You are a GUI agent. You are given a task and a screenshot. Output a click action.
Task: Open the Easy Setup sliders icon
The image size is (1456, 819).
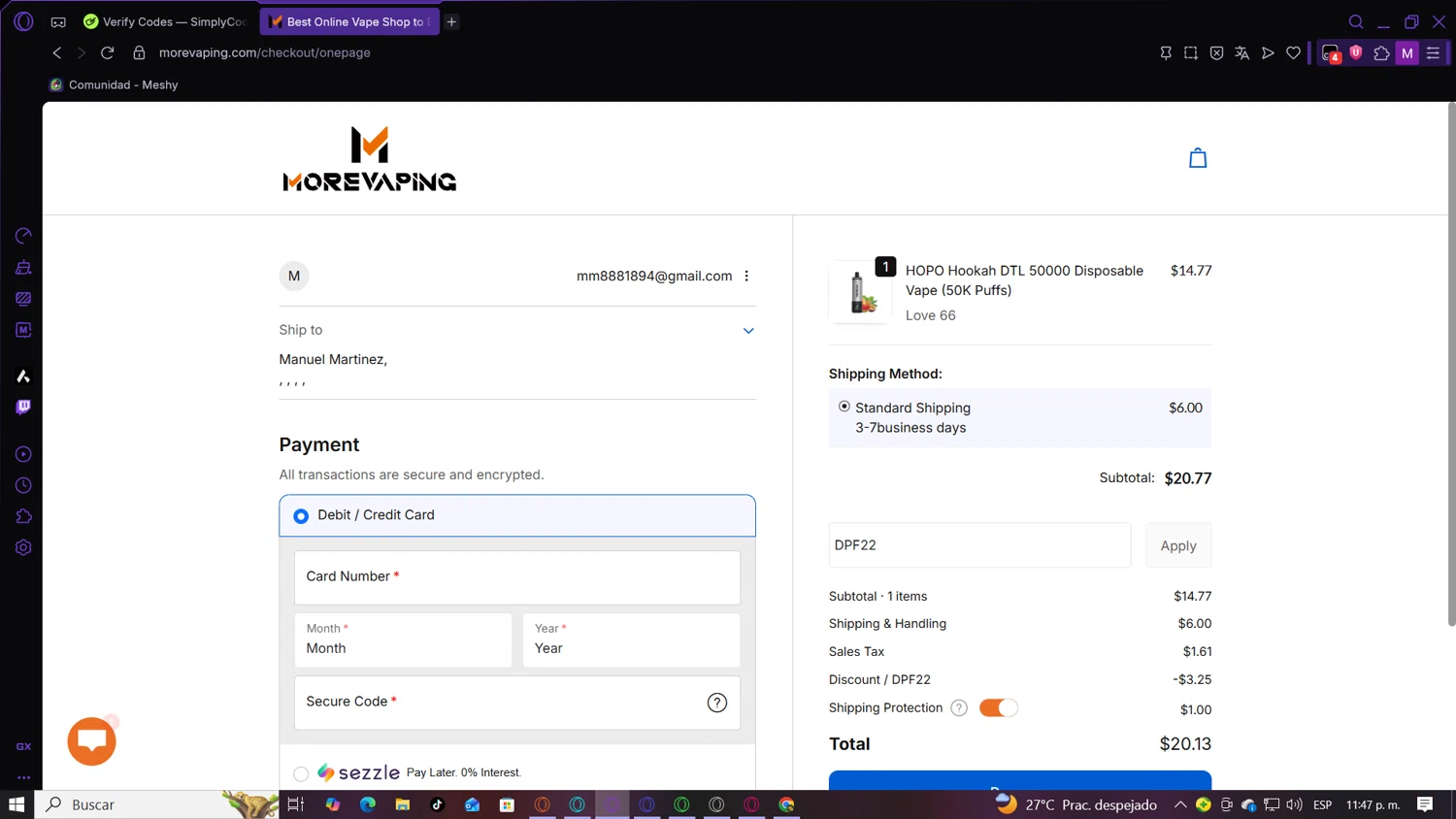pos(1433,53)
